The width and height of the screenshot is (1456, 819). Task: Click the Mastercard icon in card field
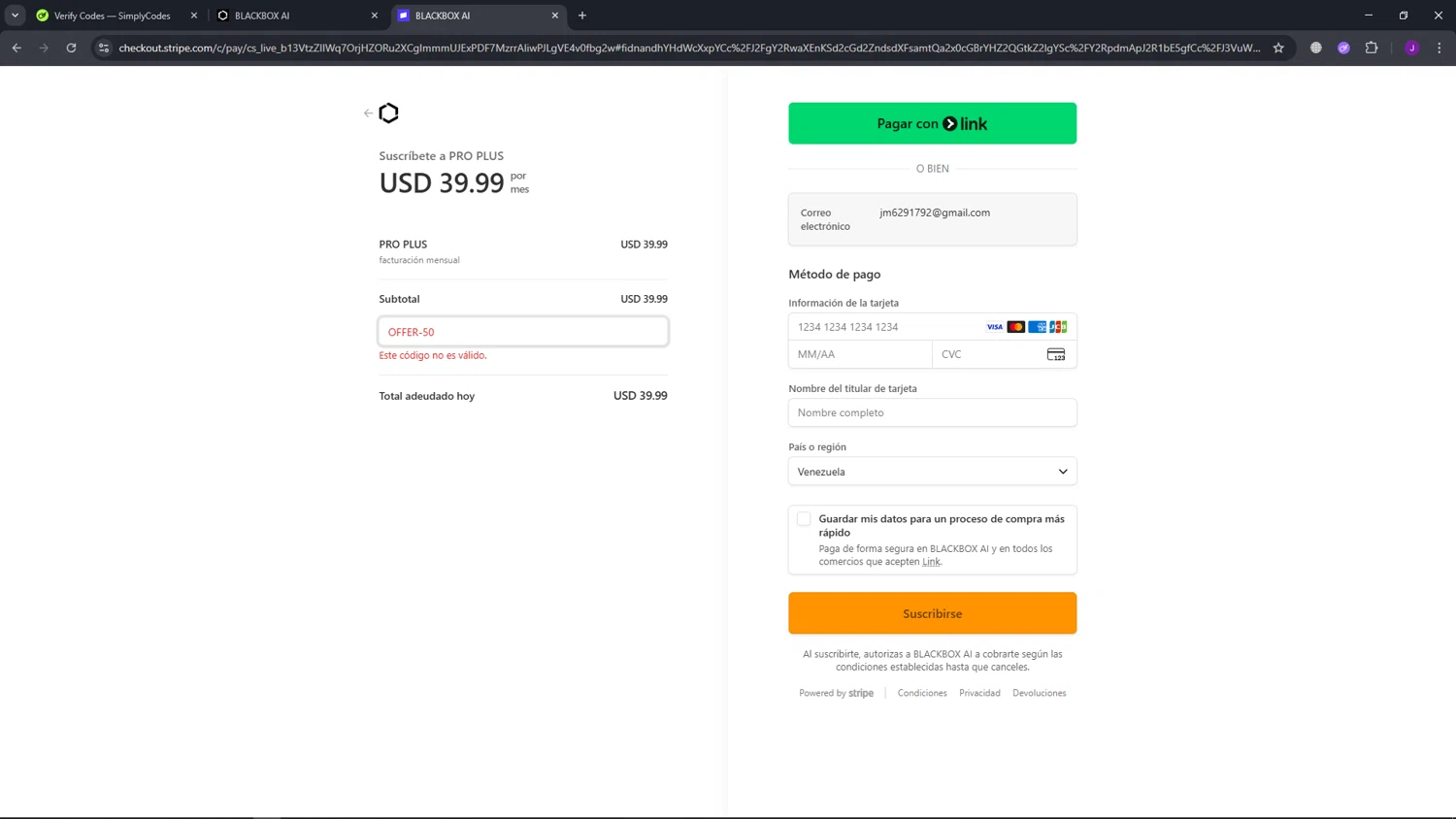1016,327
